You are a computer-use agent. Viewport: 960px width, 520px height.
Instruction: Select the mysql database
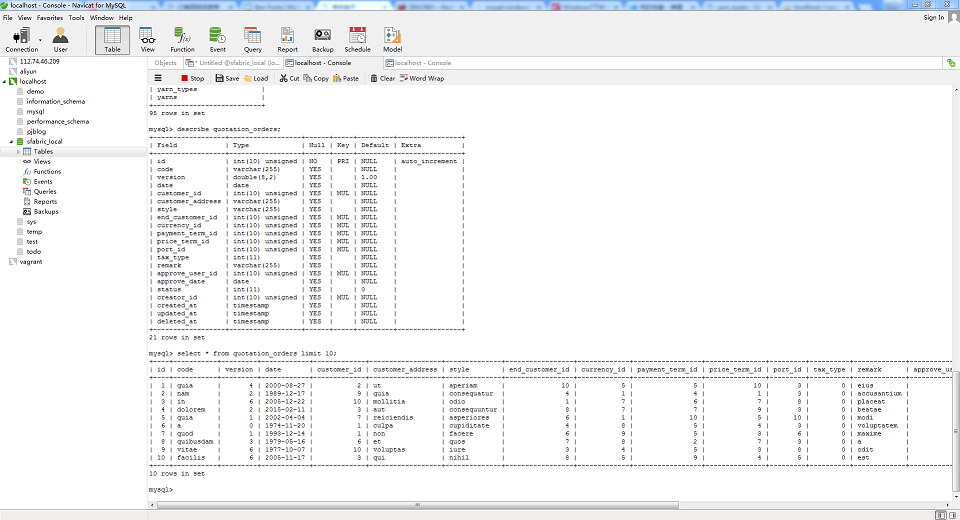(35, 111)
